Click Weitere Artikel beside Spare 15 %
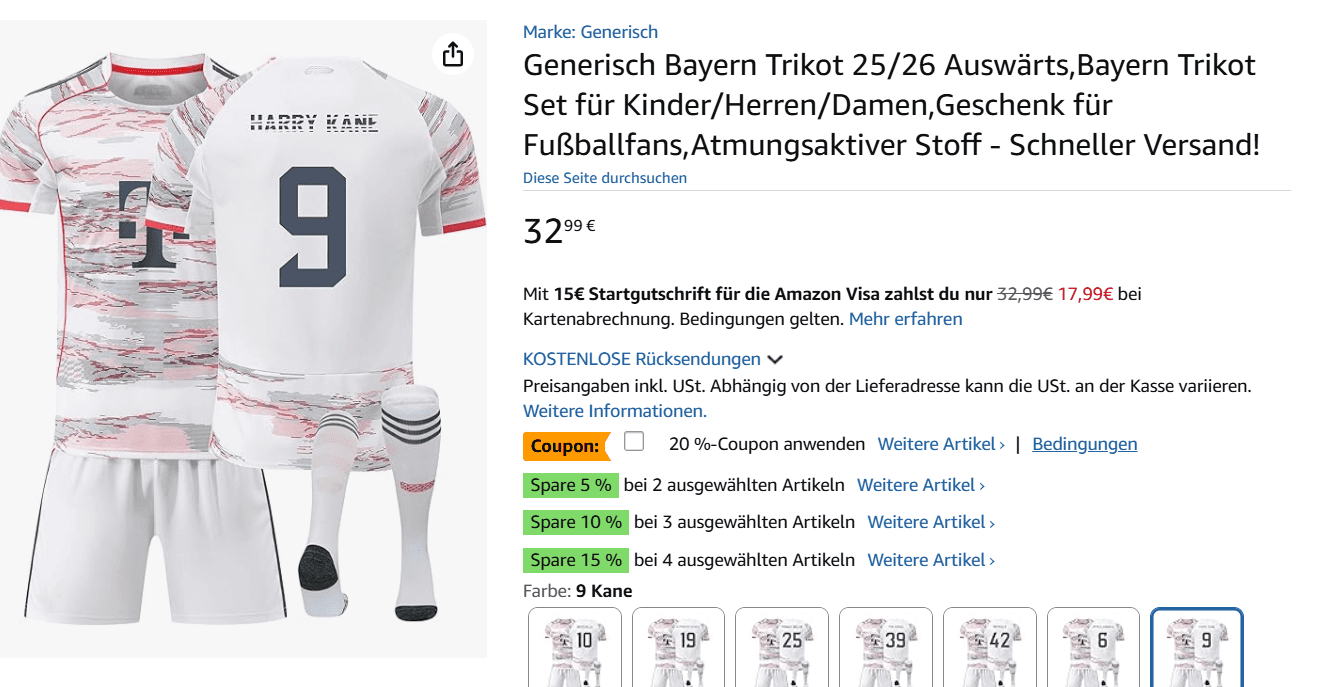Image resolution: width=1326 pixels, height=687 pixels. tap(928, 559)
